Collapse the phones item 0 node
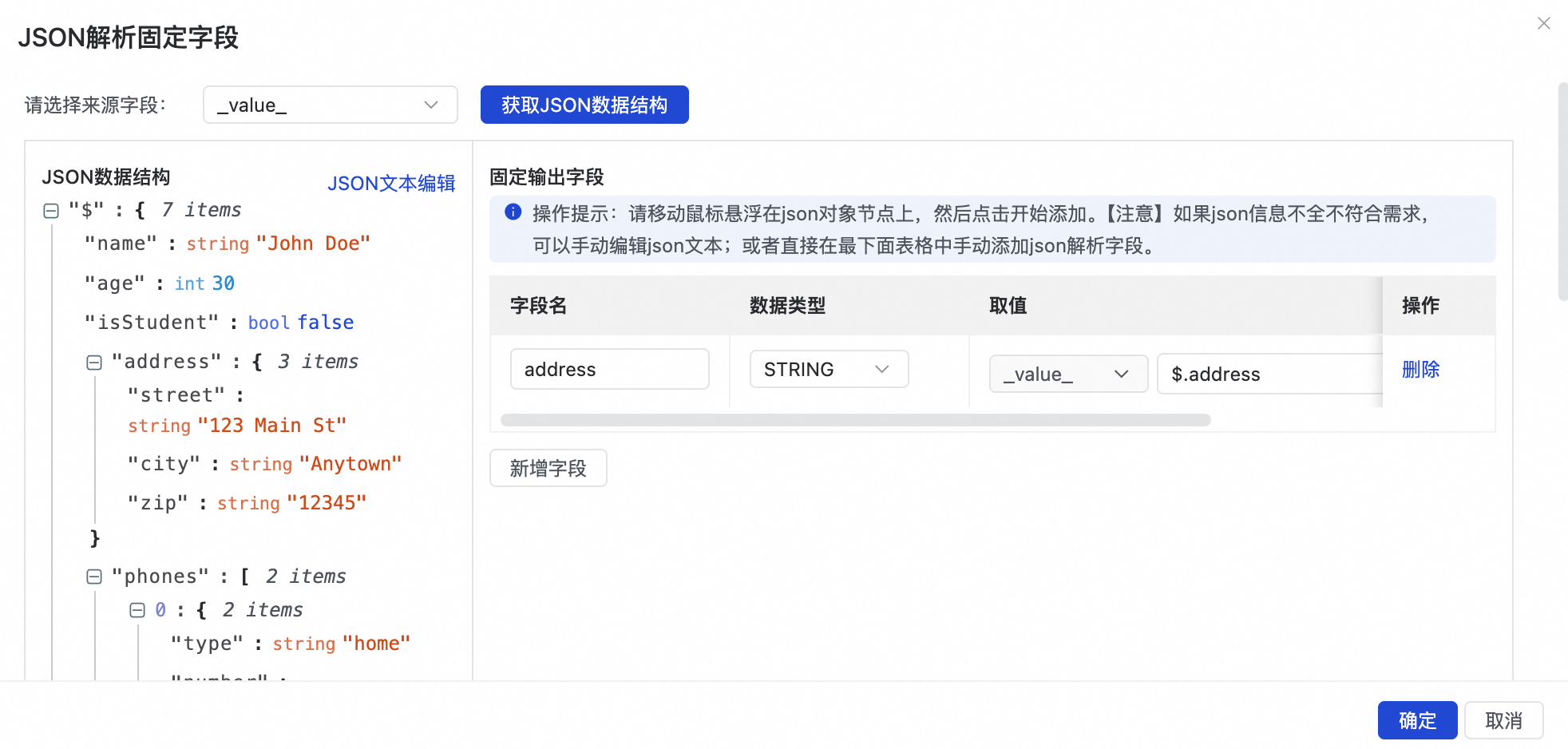This screenshot has width=1568, height=749. pyautogui.click(x=137, y=610)
